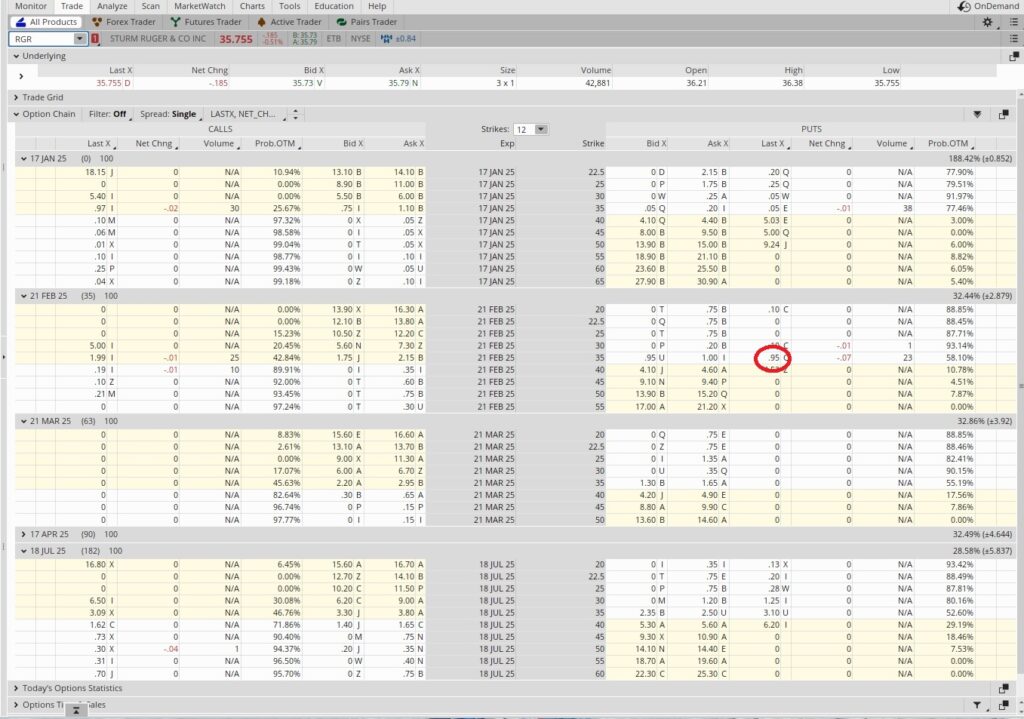Viewport: 1024px width, 719px height.
Task: Expand Today's Options Statistics section
Action: [16, 688]
